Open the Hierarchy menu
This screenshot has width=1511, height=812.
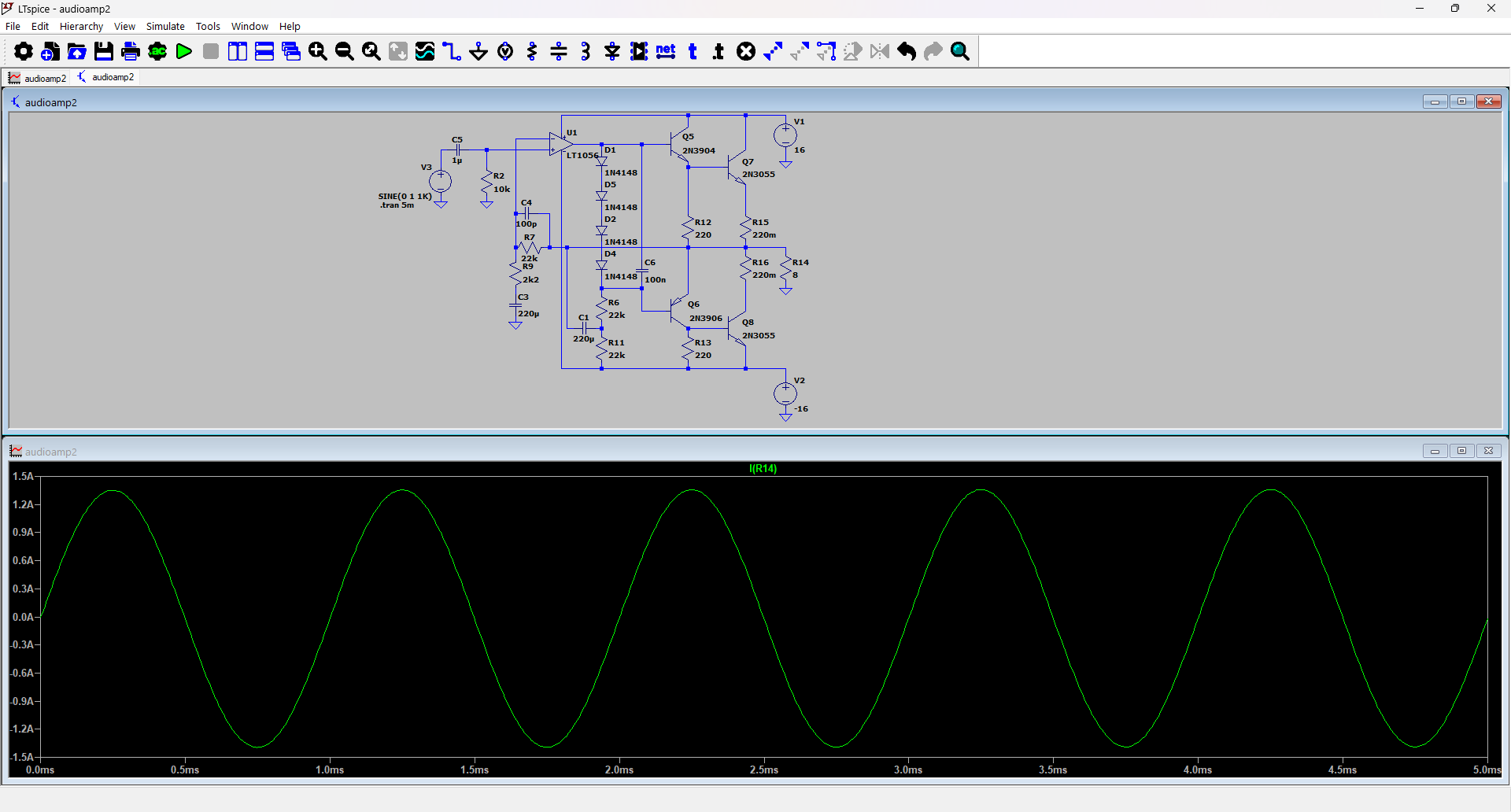[x=81, y=26]
